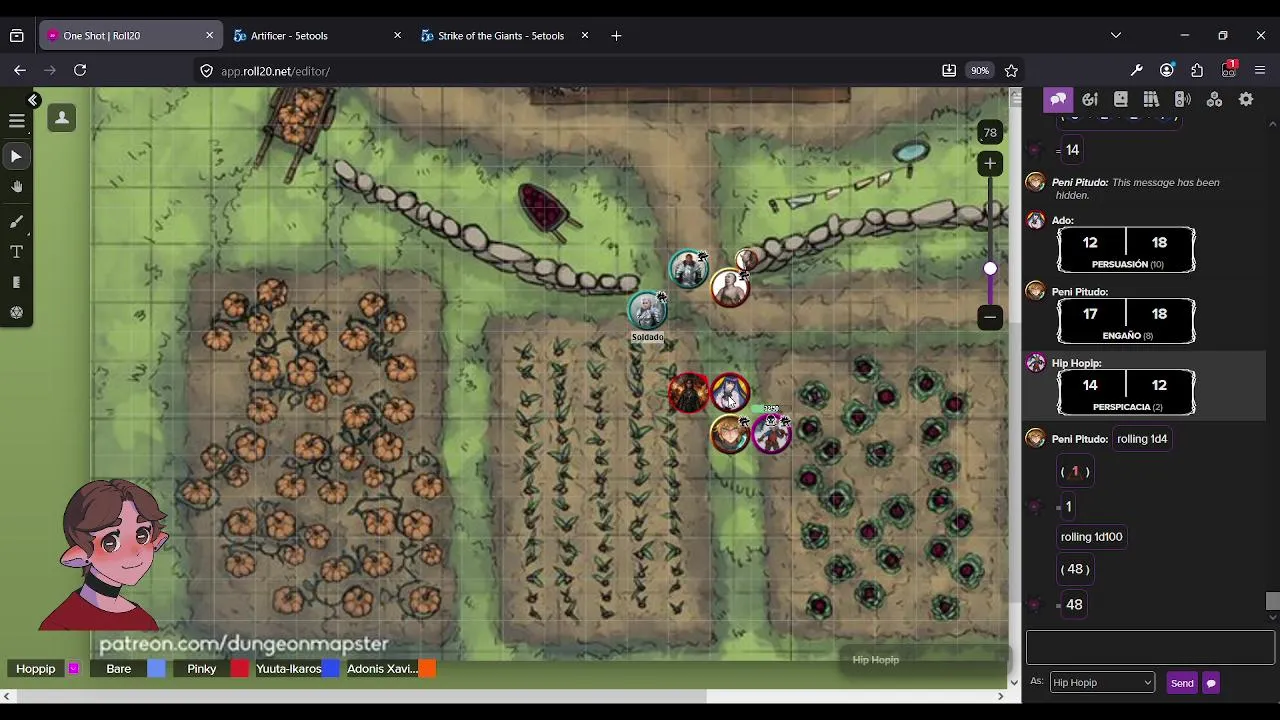Switch to Artificer - 5etools tab
The width and height of the screenshot is (1280, 720).
click(318, 36)
